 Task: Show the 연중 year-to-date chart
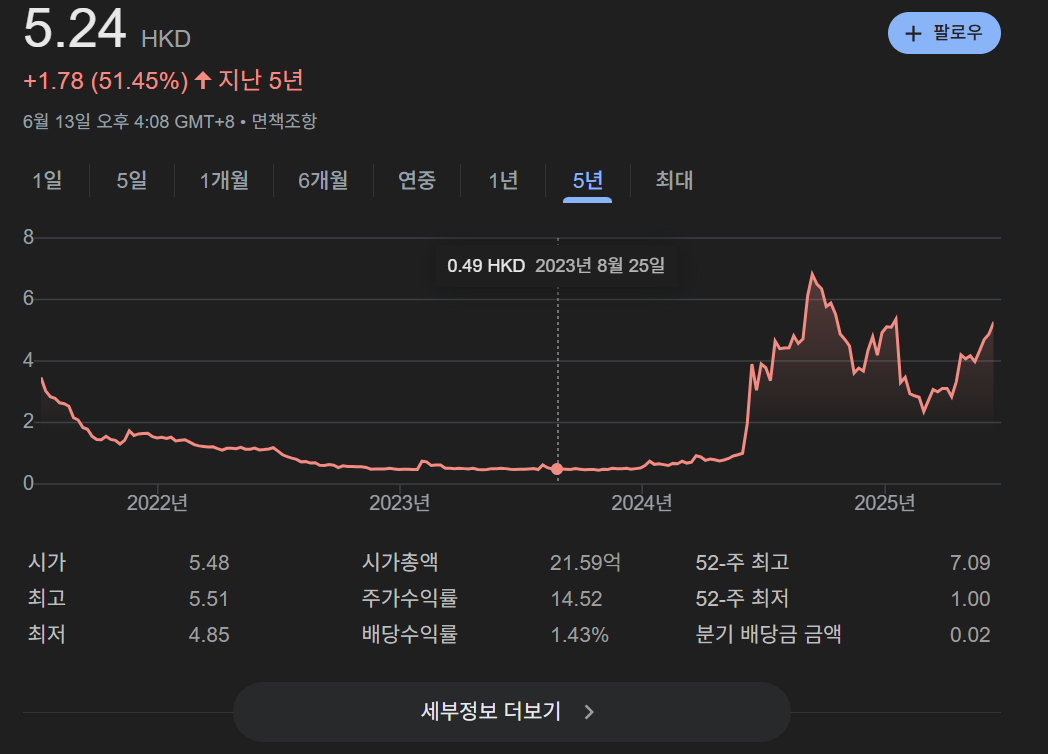pos(417,180)
